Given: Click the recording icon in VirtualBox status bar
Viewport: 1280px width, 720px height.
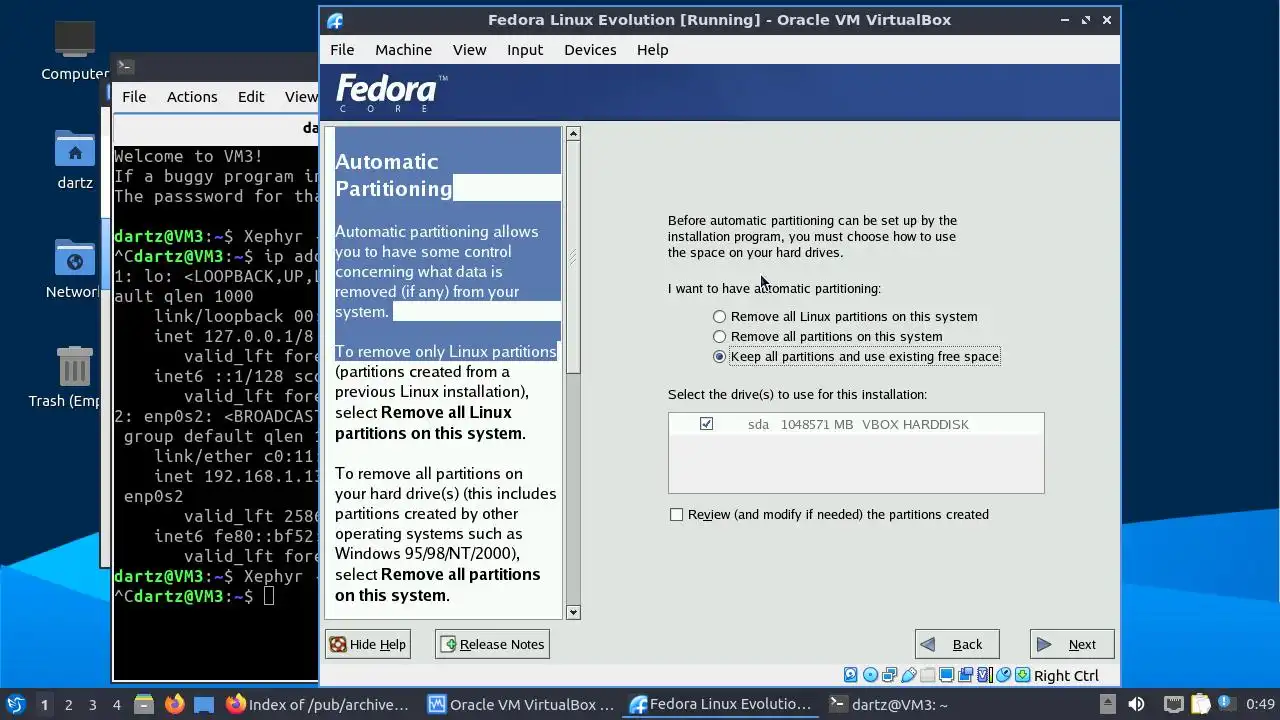Looking at the screenshot, I should pos(965,675).
